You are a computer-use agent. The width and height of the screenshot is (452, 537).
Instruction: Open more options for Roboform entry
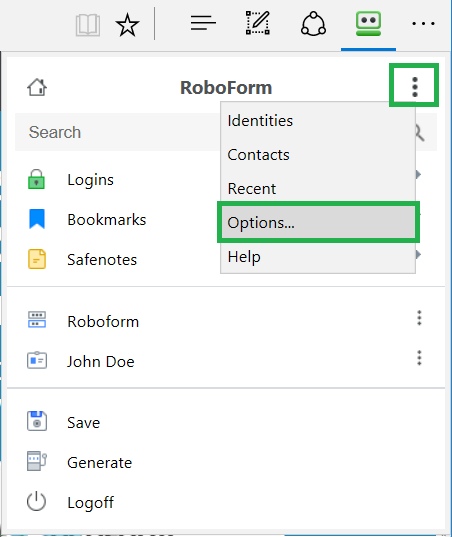pos(419,318)
